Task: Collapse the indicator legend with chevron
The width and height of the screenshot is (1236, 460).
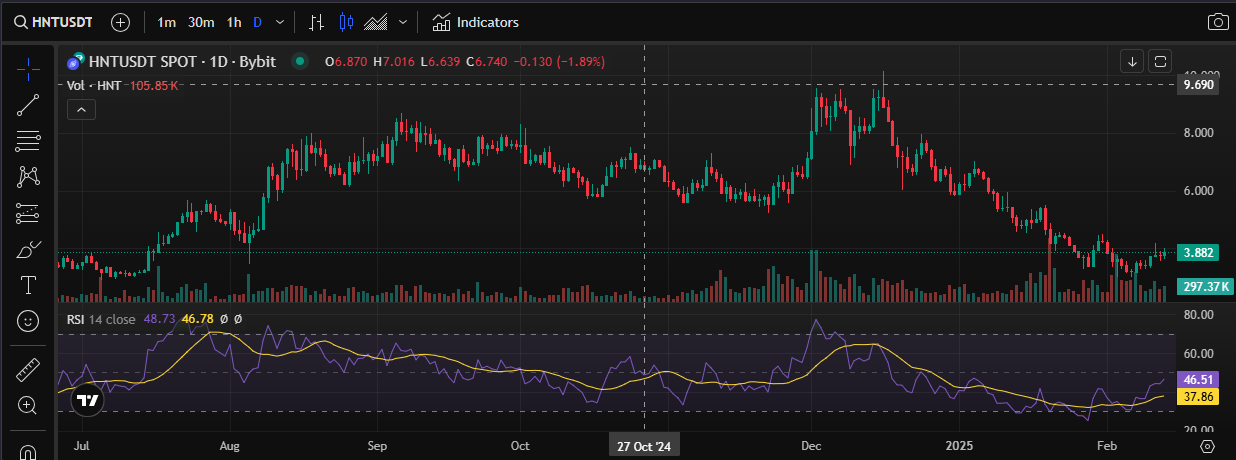Action: coord(81,110)
